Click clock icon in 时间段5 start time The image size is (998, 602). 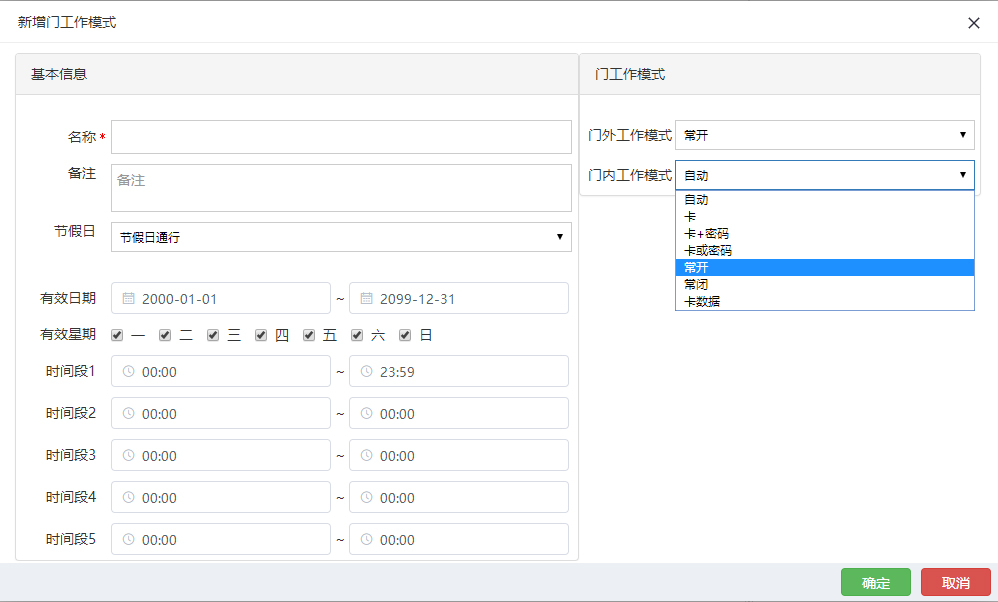click(128, 539)
